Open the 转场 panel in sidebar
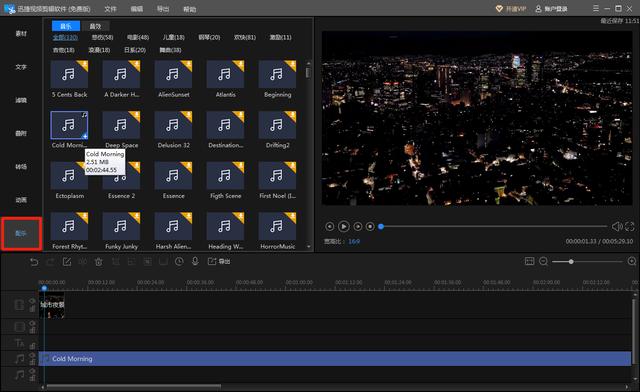640x392 pixels. (21, 167)
